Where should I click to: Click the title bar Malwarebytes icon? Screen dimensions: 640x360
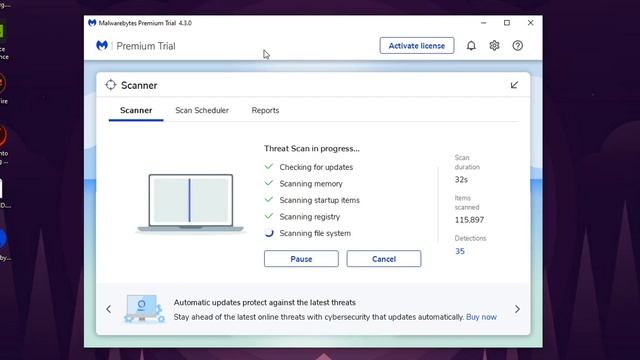coord(92,23)
